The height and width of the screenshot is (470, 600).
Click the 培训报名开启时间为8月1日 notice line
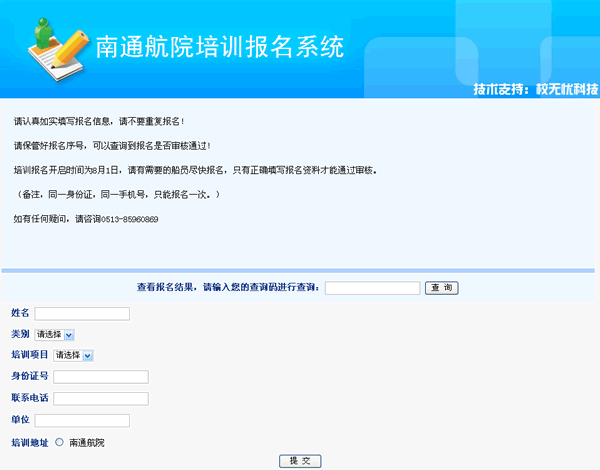tap(196, 170)
